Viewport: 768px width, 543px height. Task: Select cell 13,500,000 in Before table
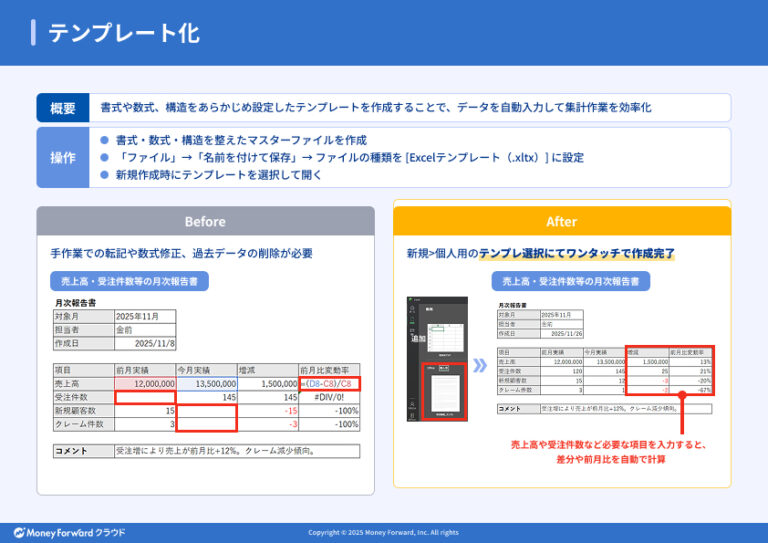(x=206, y=383)
